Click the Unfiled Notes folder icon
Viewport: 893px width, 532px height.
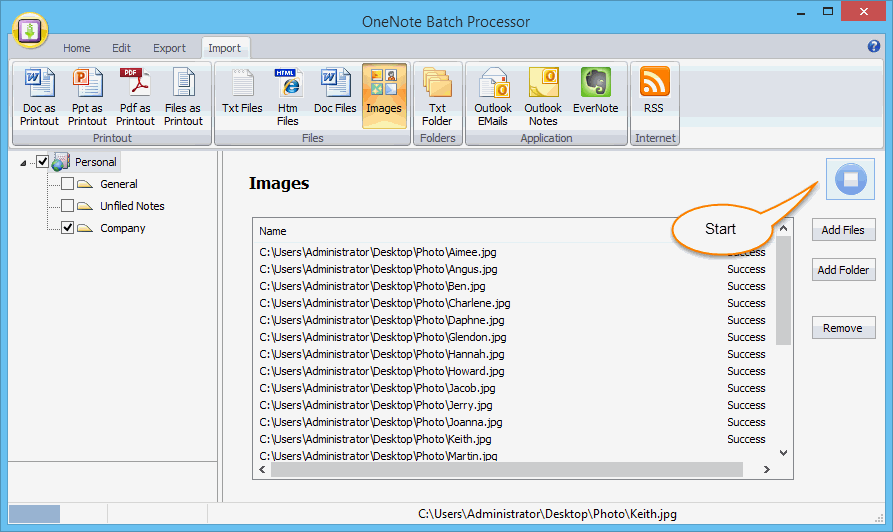(85, 206)
